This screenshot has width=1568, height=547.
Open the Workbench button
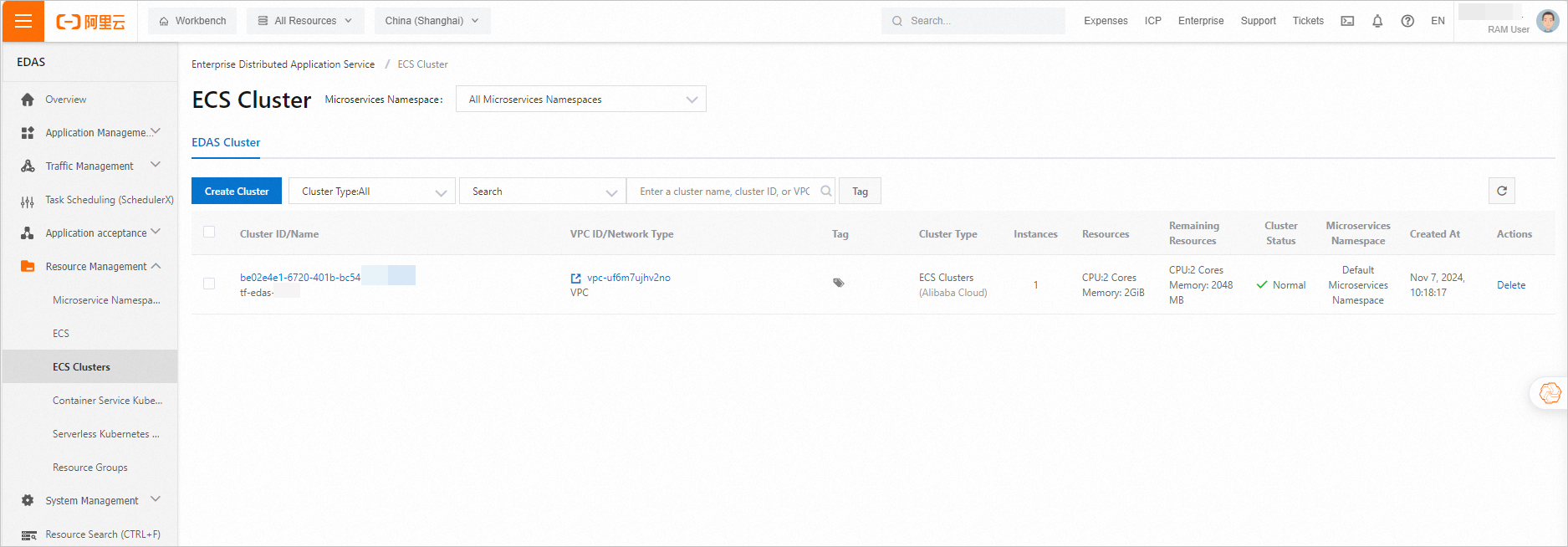192,21
